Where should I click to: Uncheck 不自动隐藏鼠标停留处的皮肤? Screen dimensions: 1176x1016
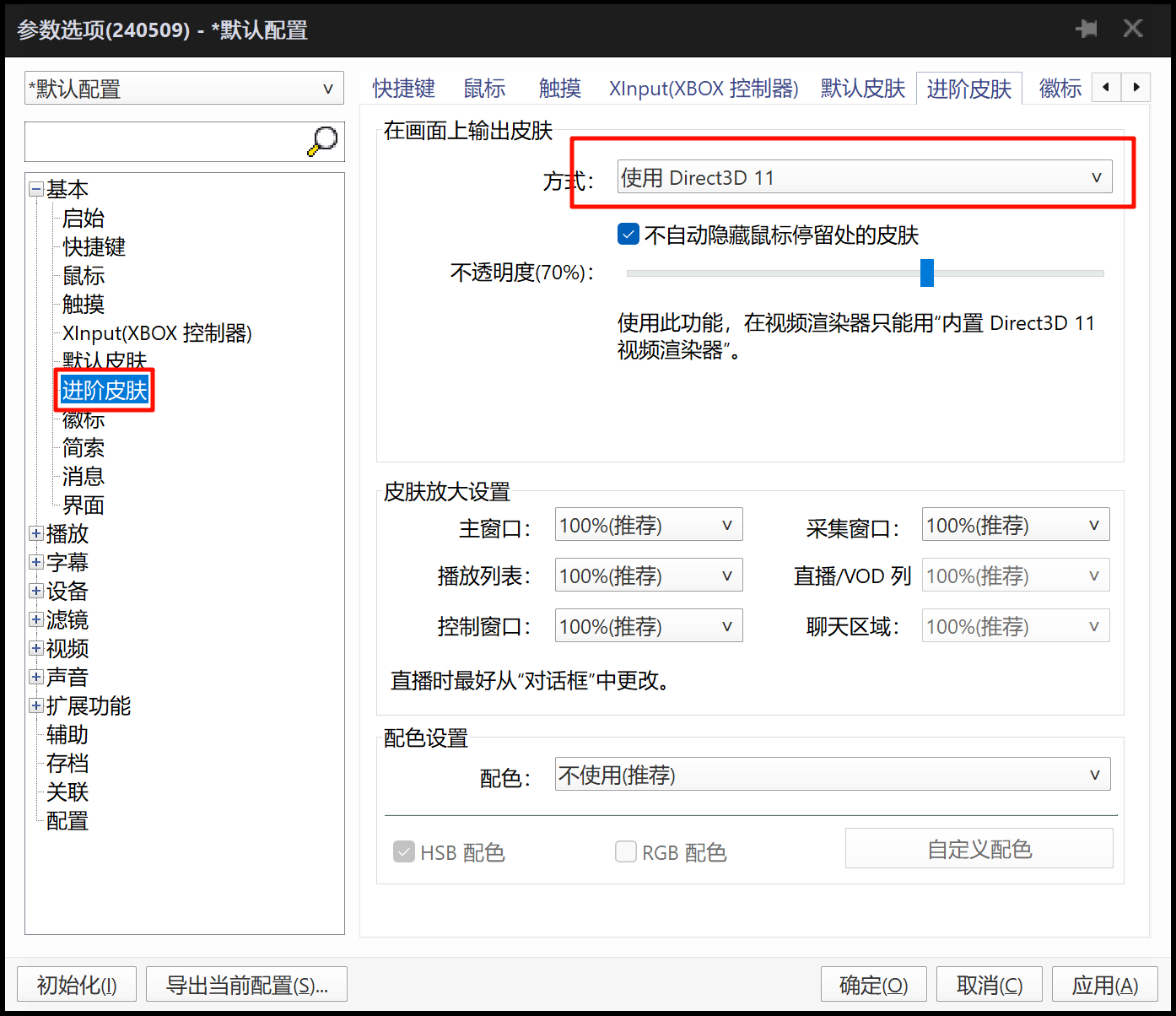[x=628, y=234]
